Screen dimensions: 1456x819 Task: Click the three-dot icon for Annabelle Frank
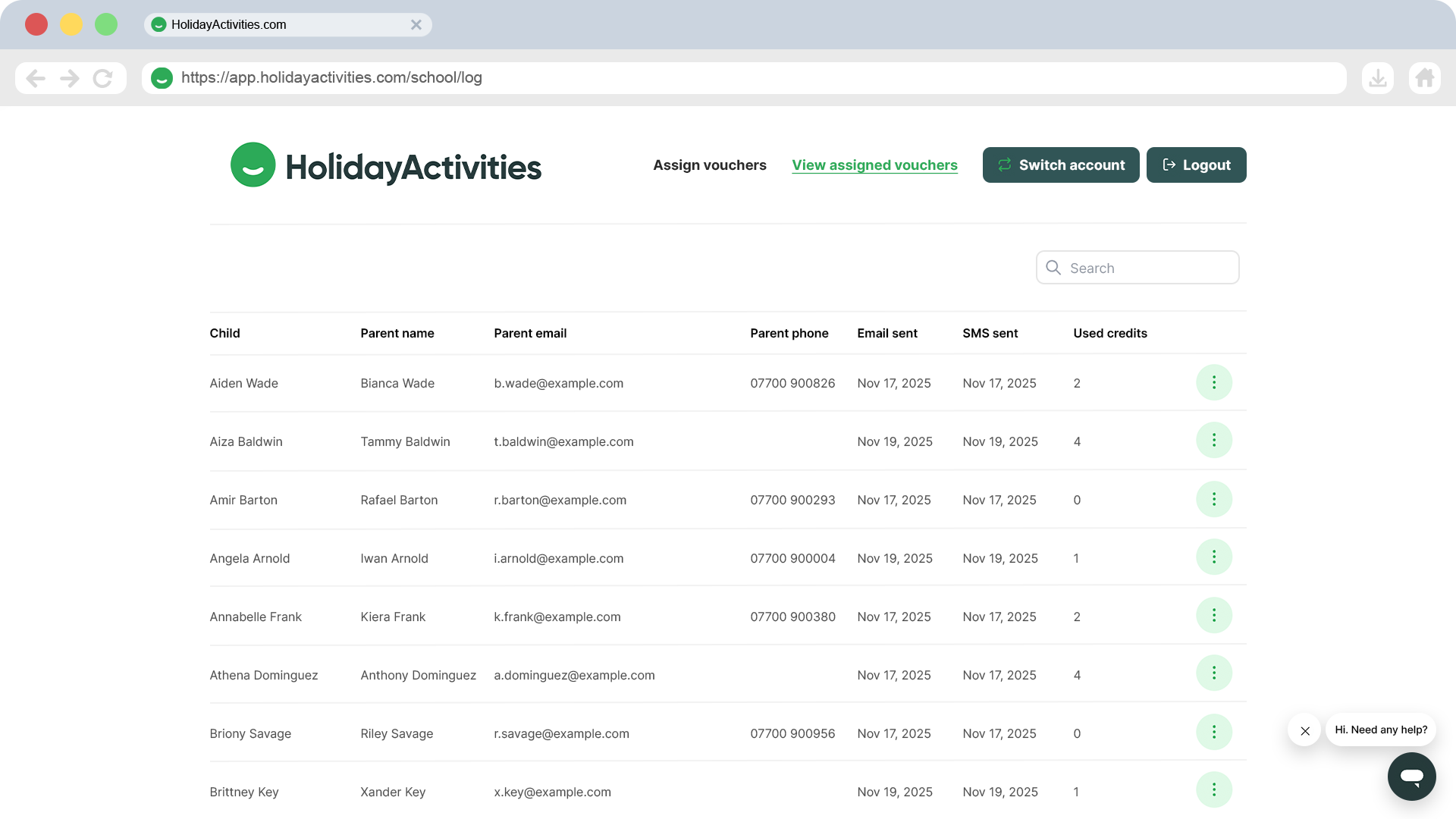pyautogui.click(x=1213, y=616)
